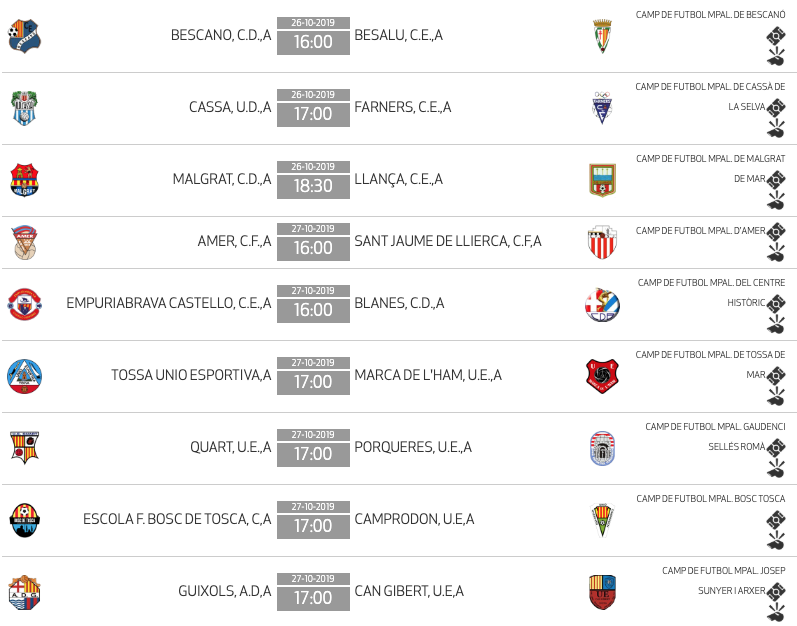The height and width of the screenshot is (626, 797).
Task: Click the Farners C.E. away team crest
Action: [601, 108]
